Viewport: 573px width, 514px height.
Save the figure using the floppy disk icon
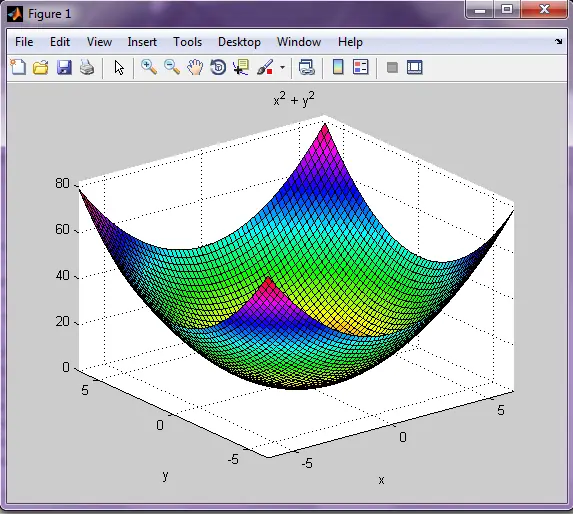click(x=64, y=68)
